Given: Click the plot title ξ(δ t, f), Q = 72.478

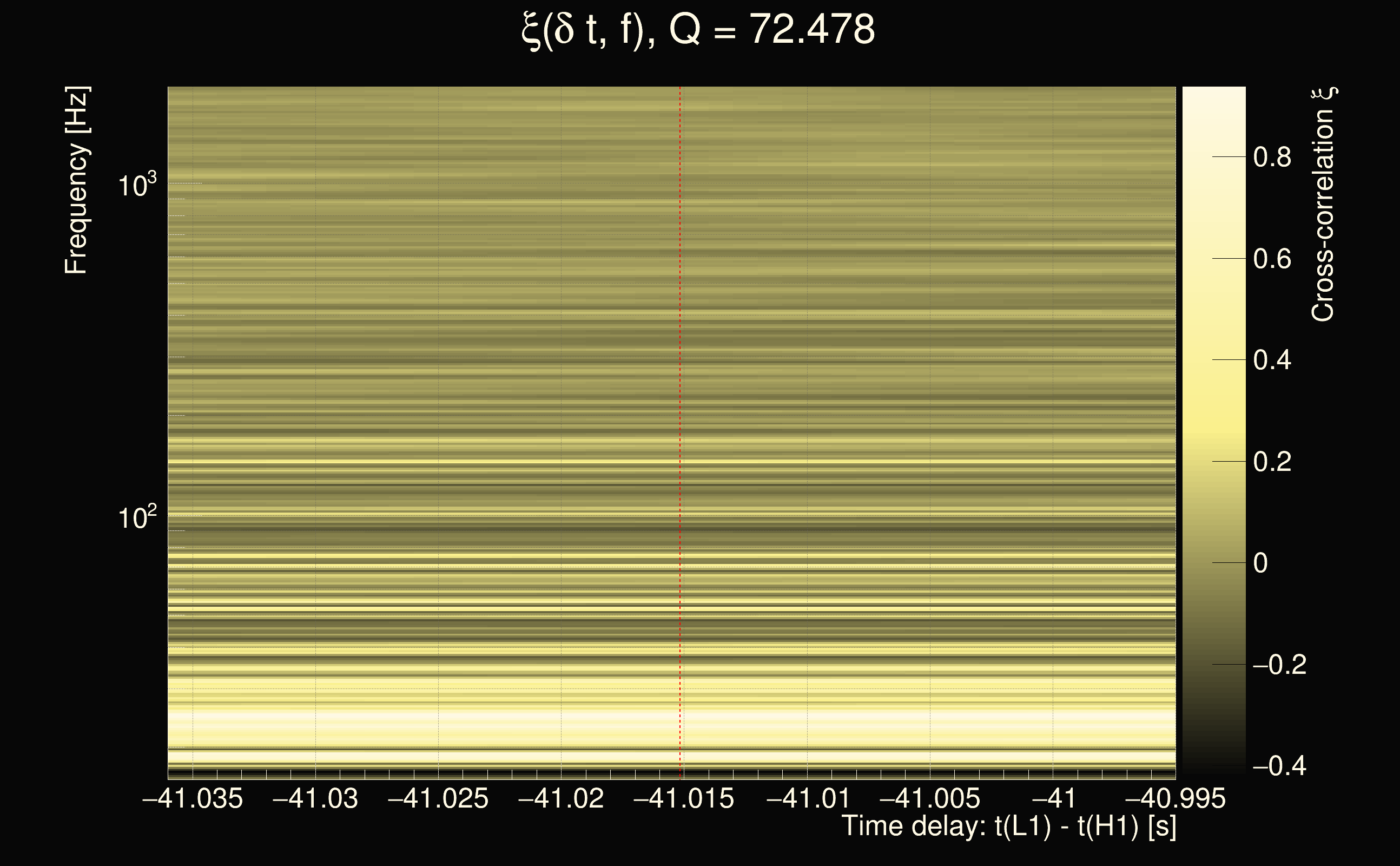Looking at the screenshot, I should [x=698, y=30].
